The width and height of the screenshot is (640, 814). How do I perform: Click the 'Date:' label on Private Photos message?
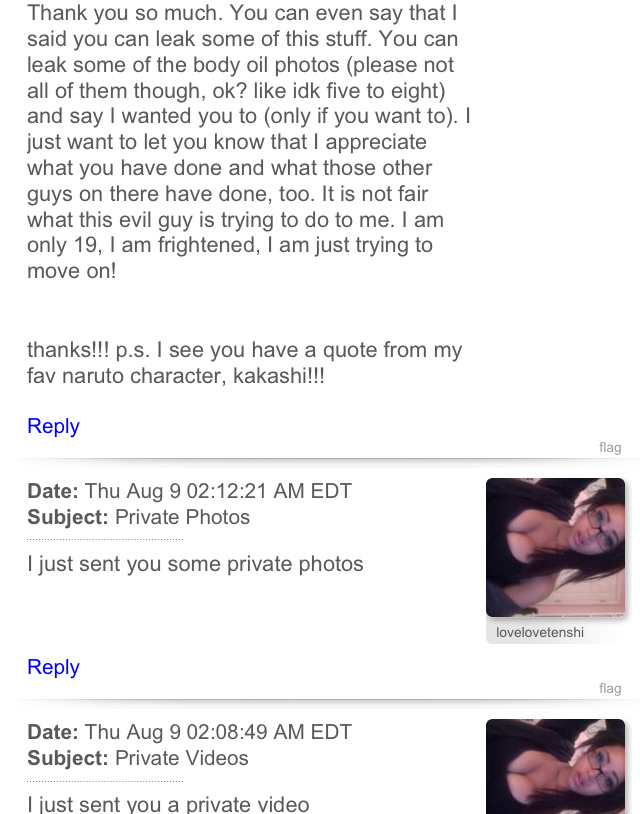(52, 491)
